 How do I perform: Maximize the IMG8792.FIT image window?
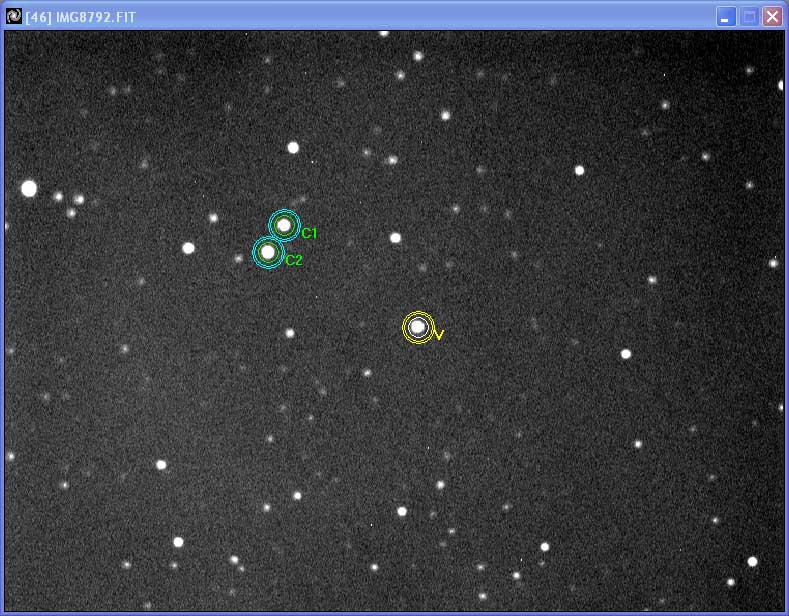(x=749, y=16)
